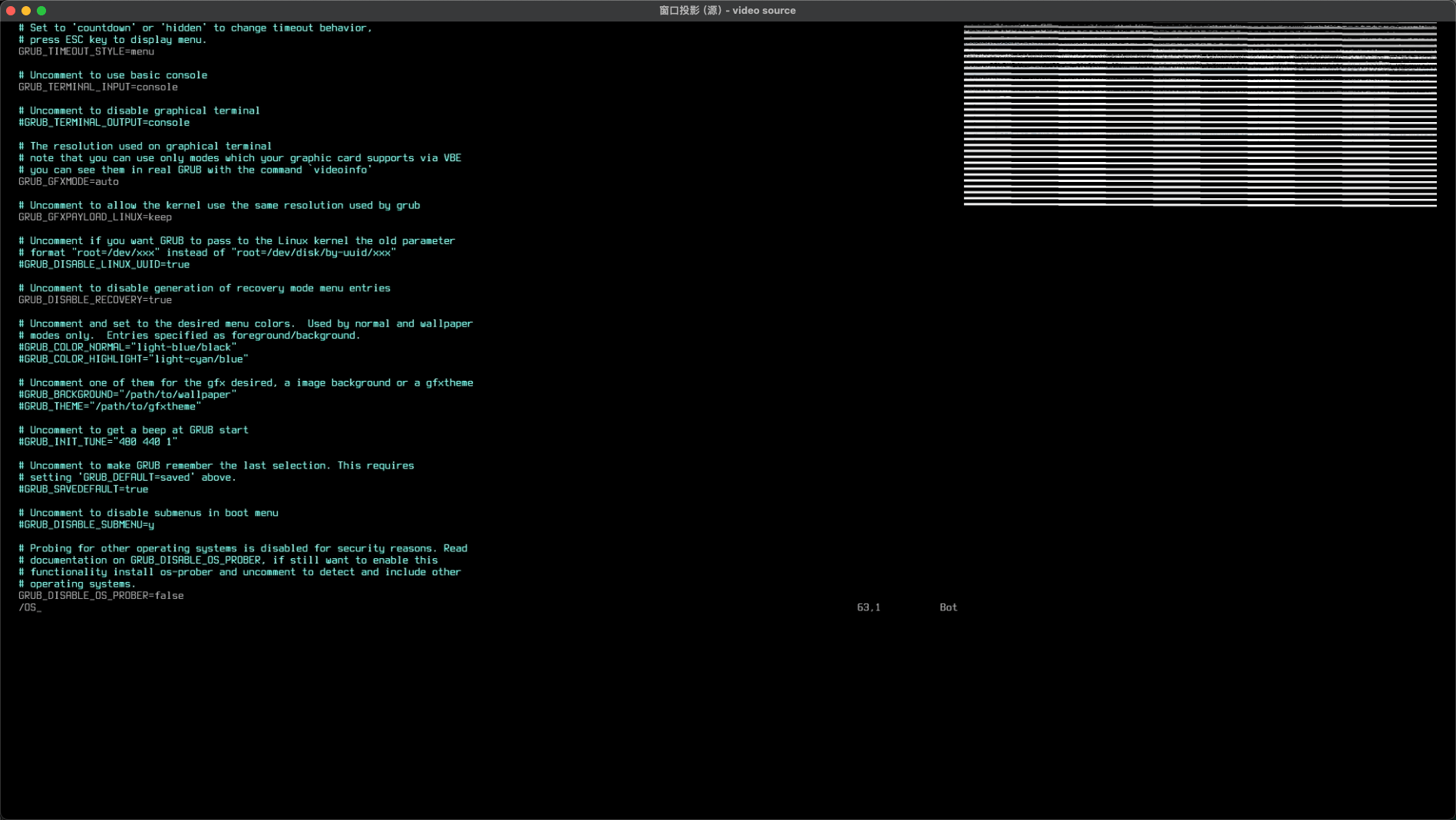Click the comment 'modes only. Entries specified as foreground/background.'
1456x820 pixels.
[190, 336]
